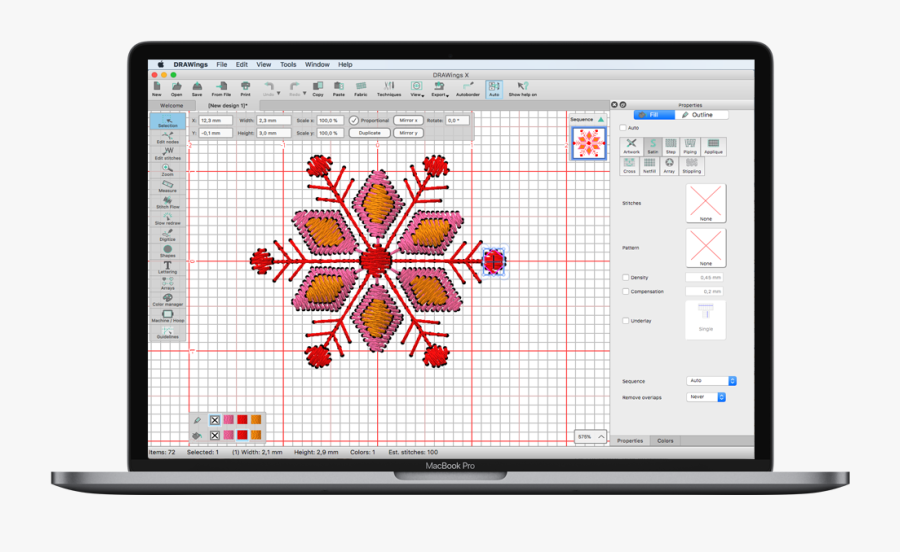The width and height of the screenshot is (900, 552).
Task: Select Applique fill type
Action: [x=713, y=146]
